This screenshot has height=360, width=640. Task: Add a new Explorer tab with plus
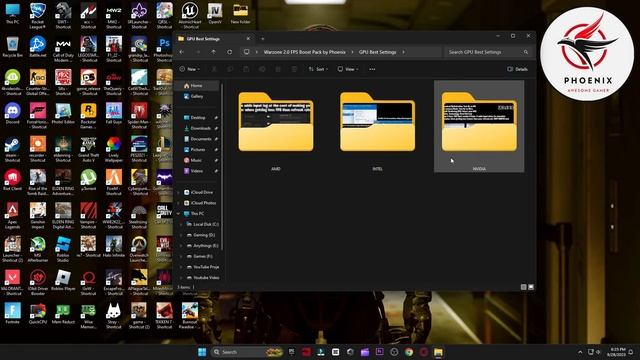[263, 39]
